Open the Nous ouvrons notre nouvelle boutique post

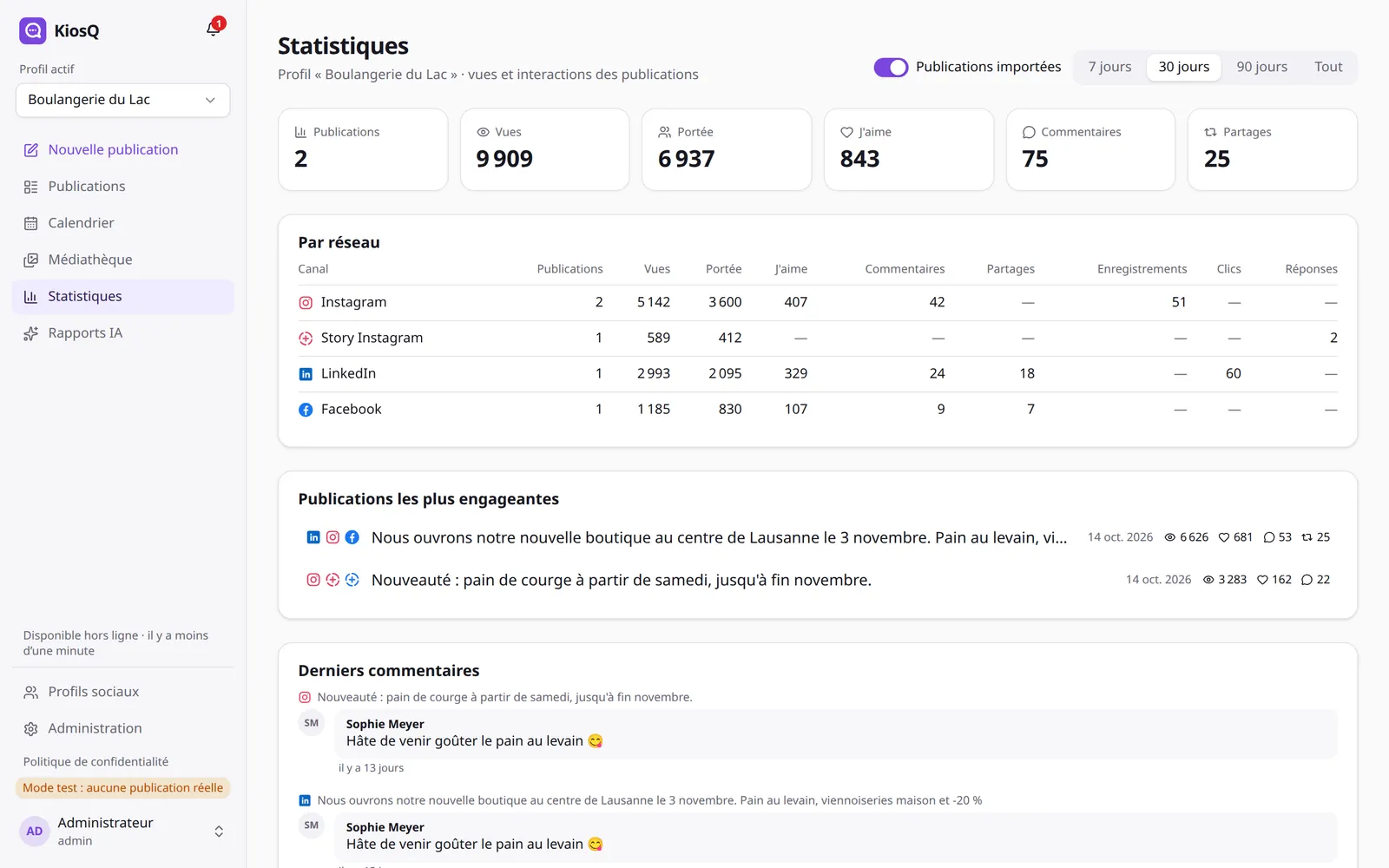(x=818, y=537)
